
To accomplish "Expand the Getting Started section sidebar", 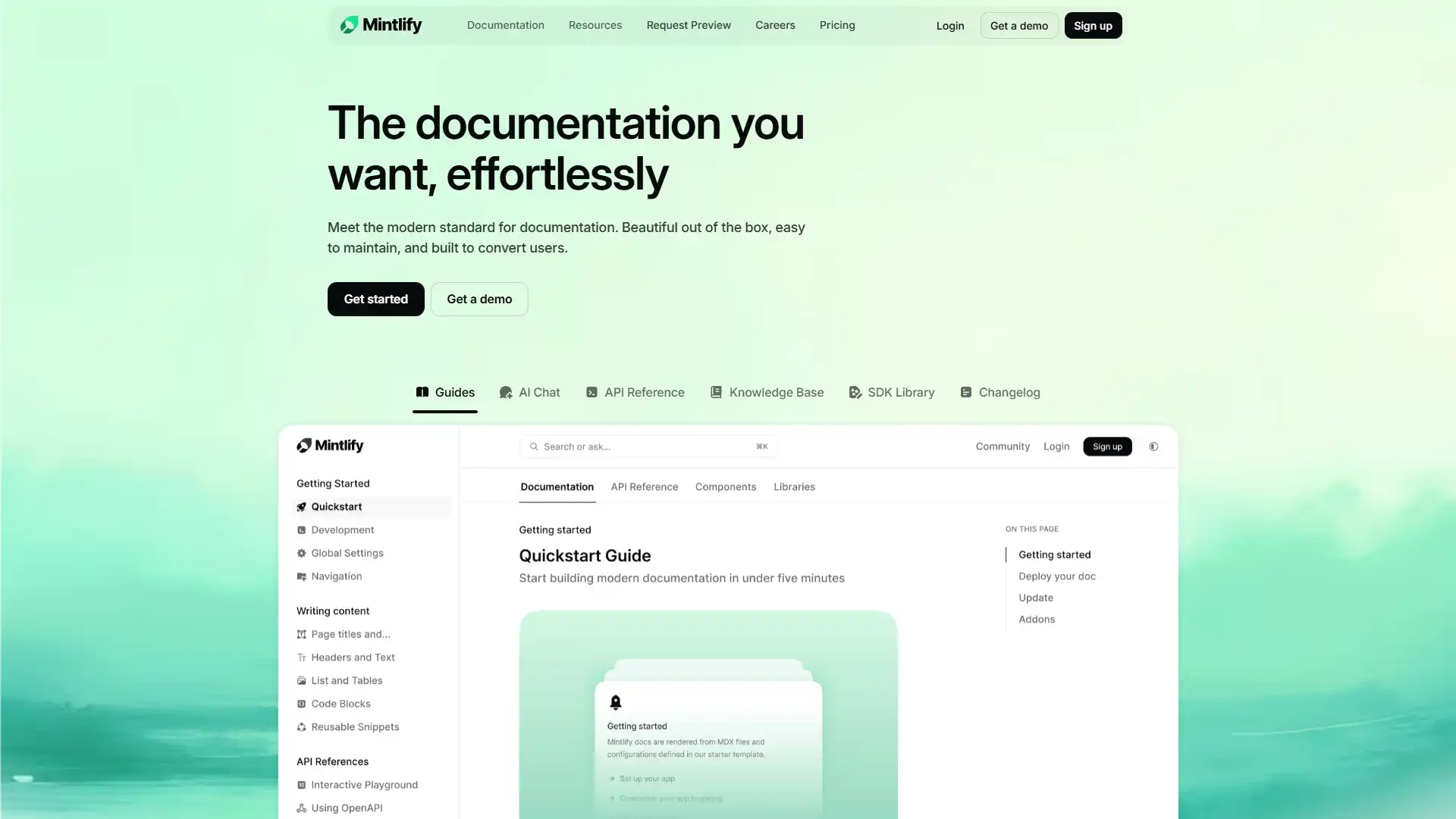I will point(333,482).
